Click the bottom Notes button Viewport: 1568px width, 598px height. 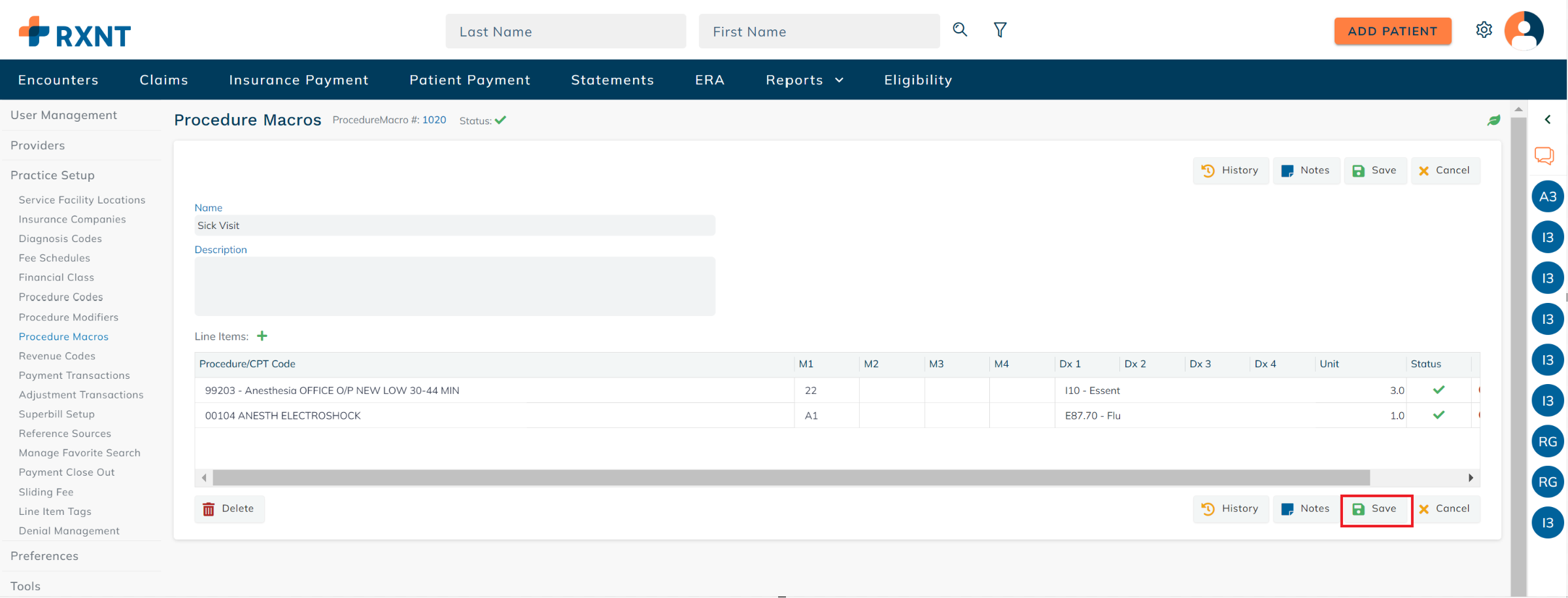point(1306,509)
